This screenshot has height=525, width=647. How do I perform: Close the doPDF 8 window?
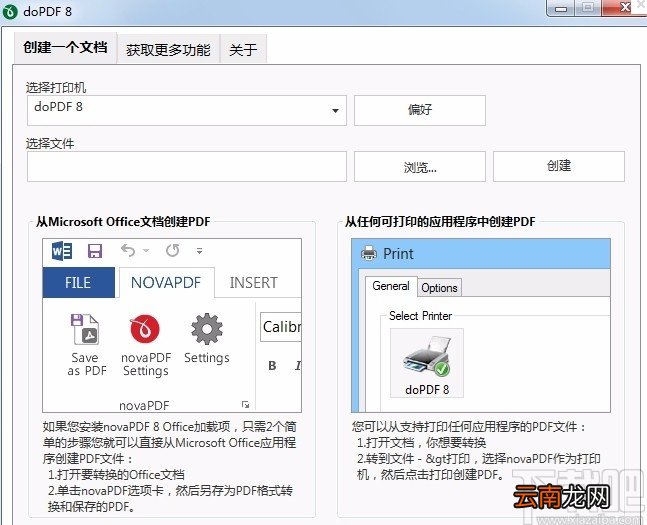click(625, 8)
